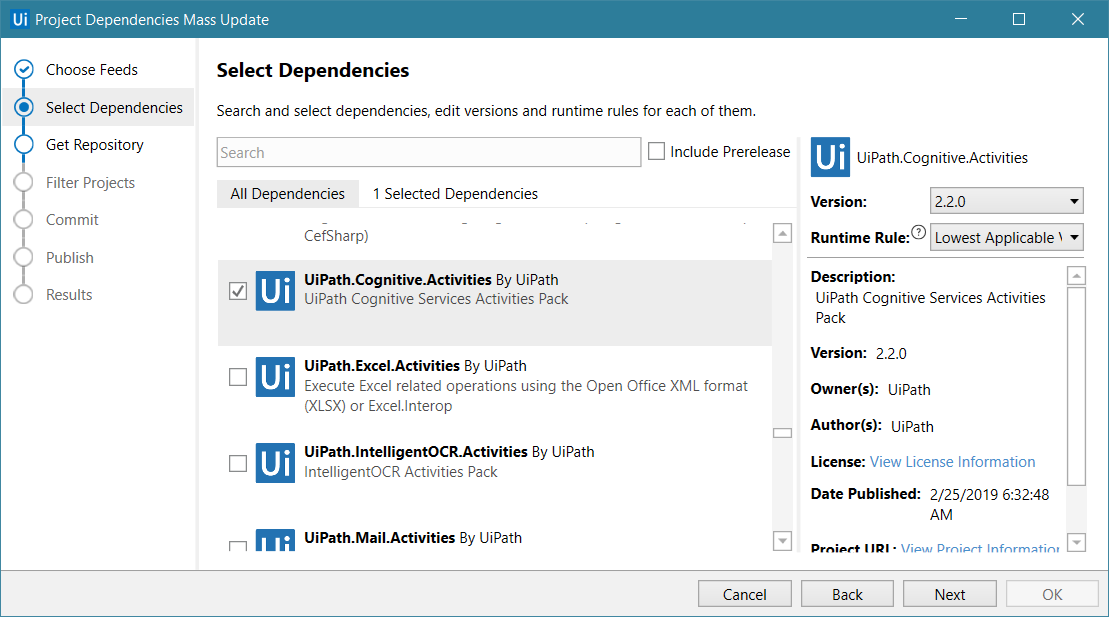Enable the Include Prerelease checkbox
The height and width of the screenshot is (617, 1109).
point(656,151)
